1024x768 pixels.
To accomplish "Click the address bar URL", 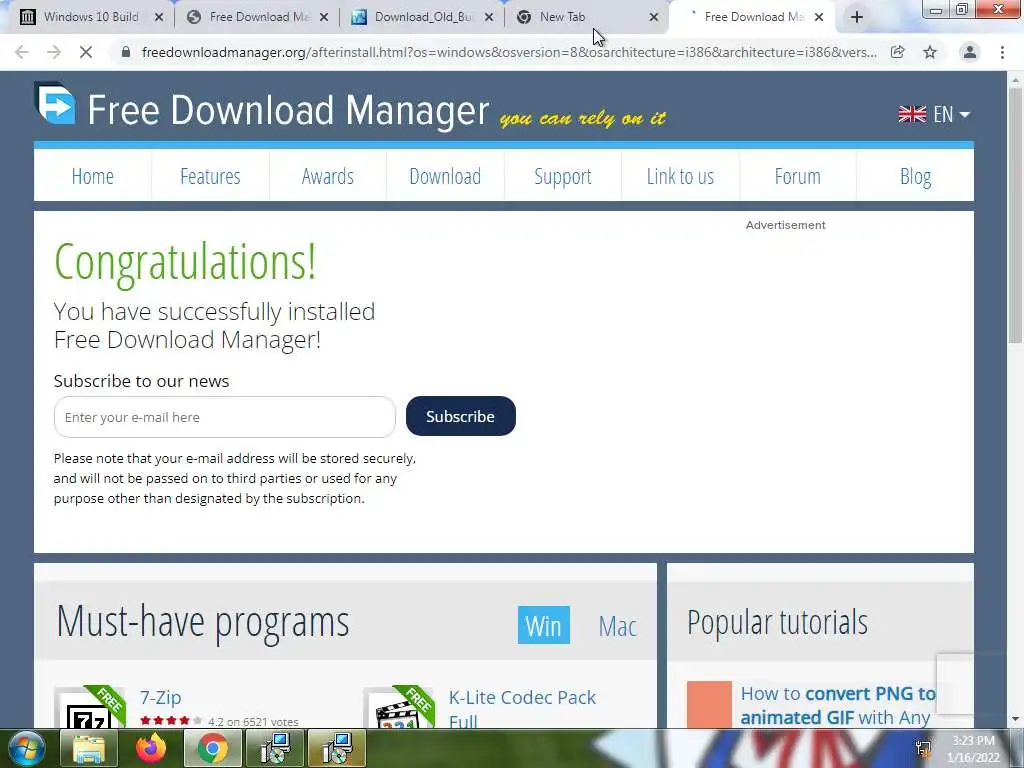I will tap(509, 52).
